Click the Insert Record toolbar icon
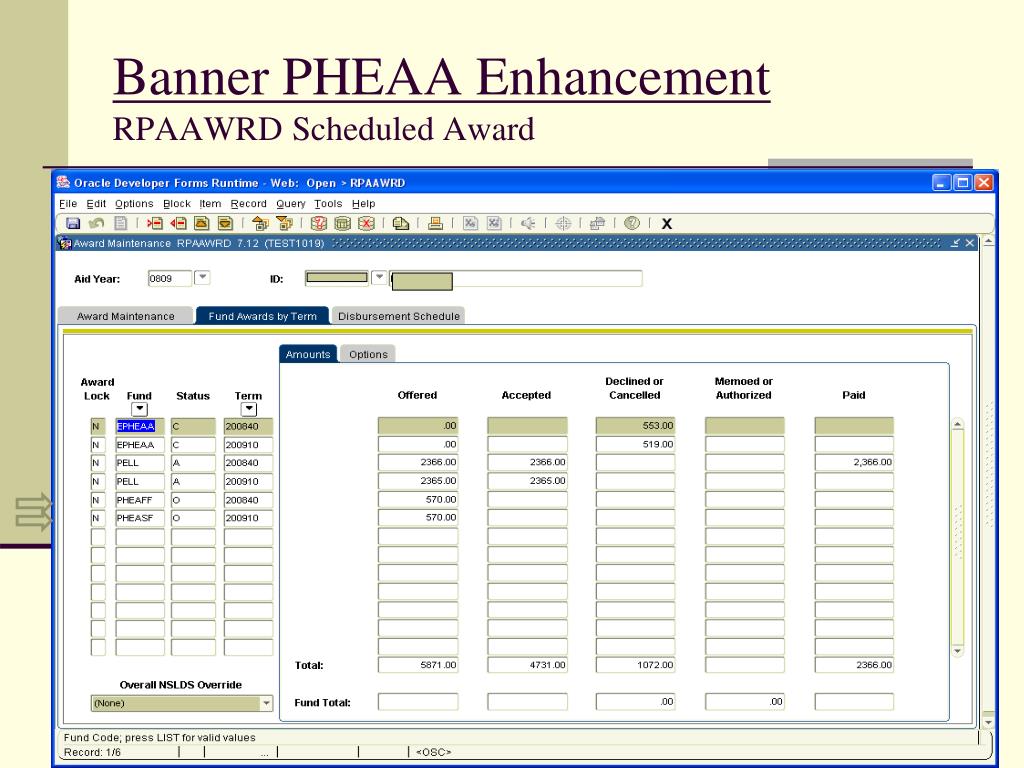 click(x=155, y=223)
